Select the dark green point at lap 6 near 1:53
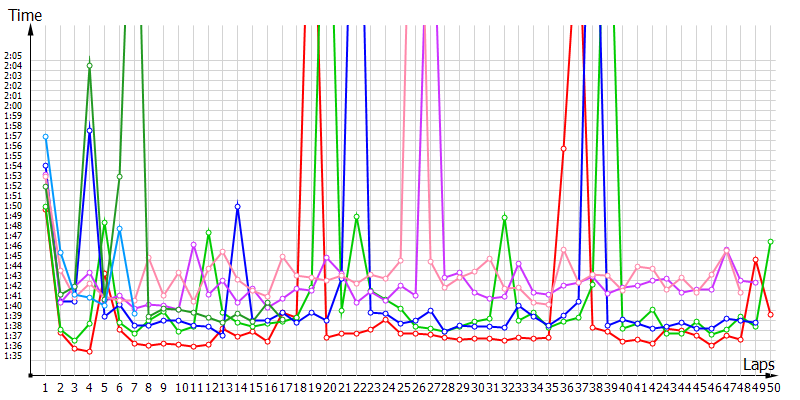Screen dimensions: 800x400 coord(120,177)
